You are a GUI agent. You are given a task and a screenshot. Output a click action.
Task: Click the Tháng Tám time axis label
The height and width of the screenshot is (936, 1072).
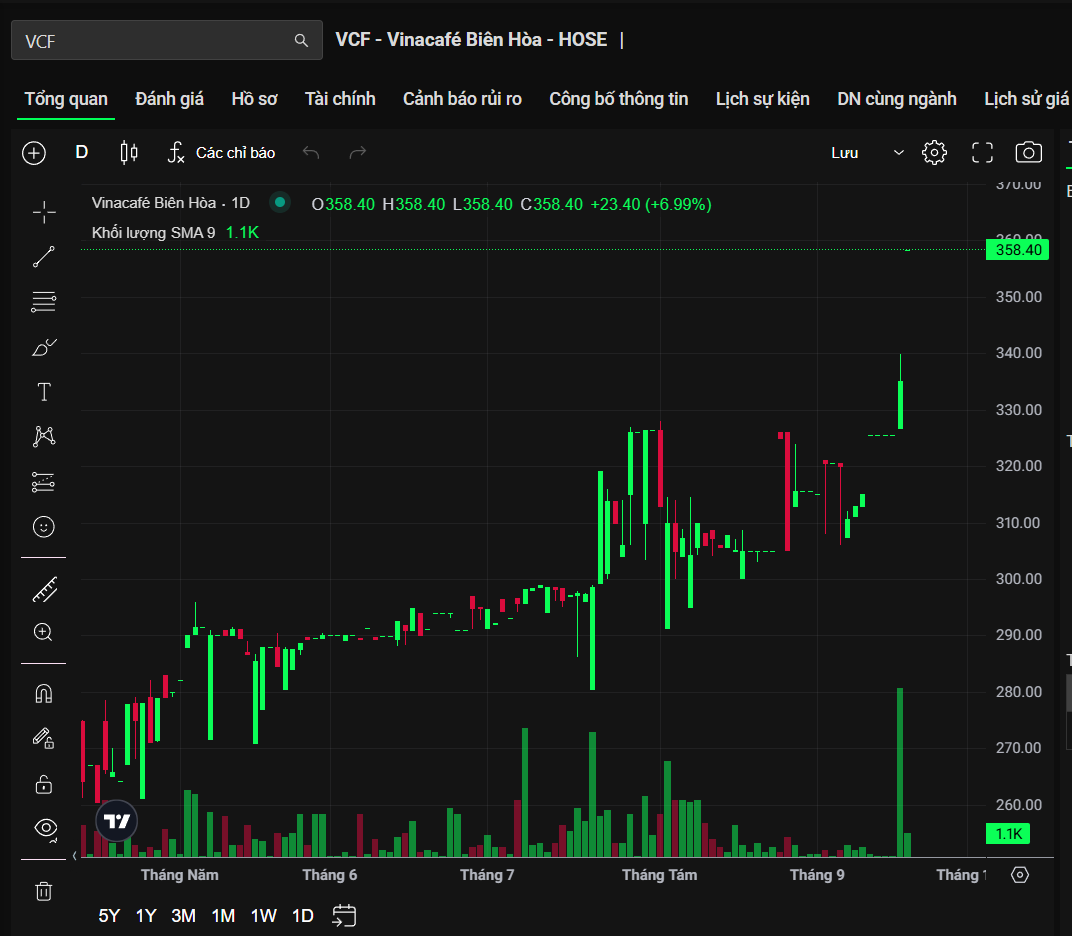[660, 875]
